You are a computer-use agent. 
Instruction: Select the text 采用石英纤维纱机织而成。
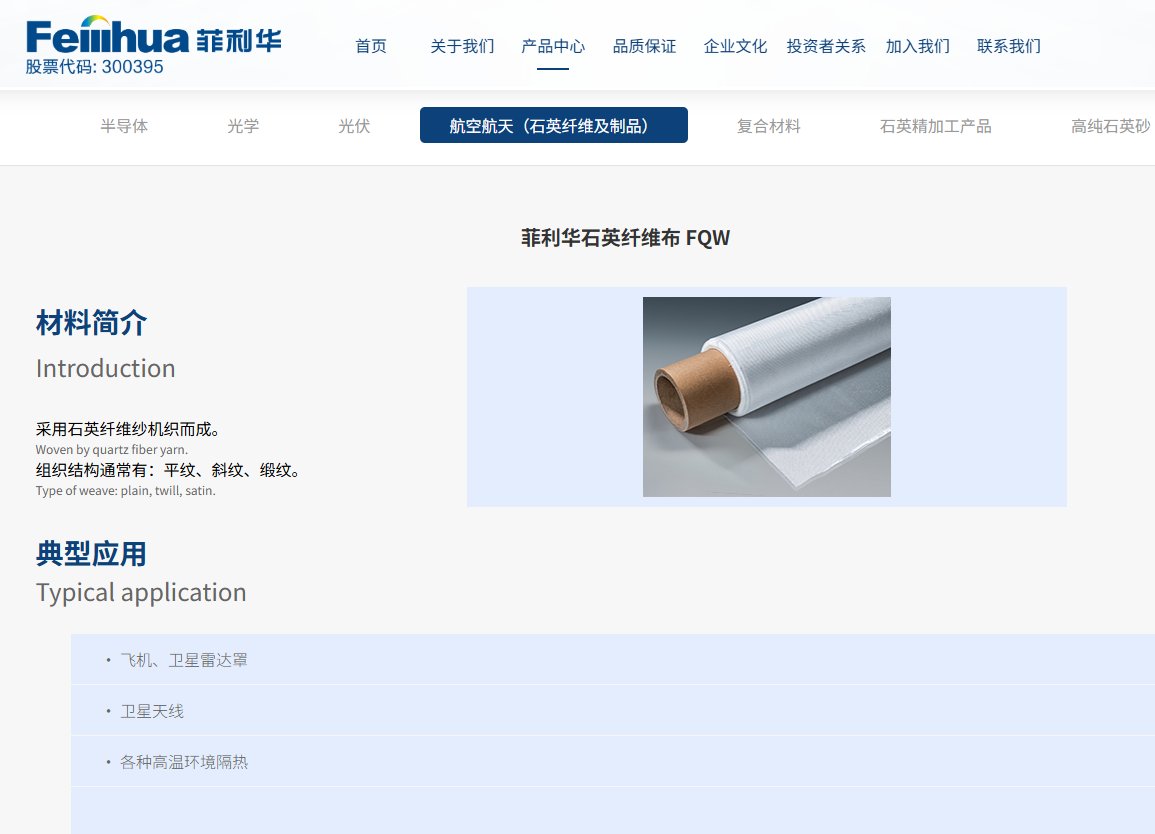click(127, 429)
